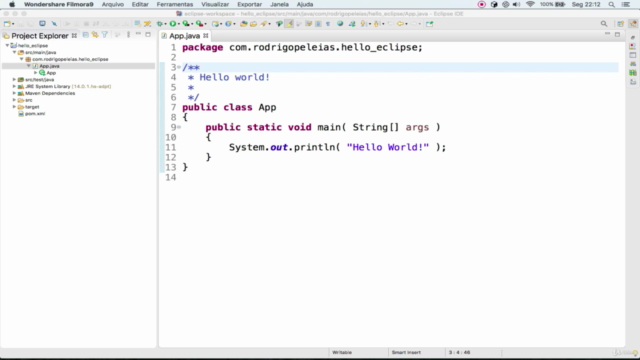The width and height of the screenshot is (640, 360).
Task: Click the Project Explorer tab
Action: coord(40,36)
